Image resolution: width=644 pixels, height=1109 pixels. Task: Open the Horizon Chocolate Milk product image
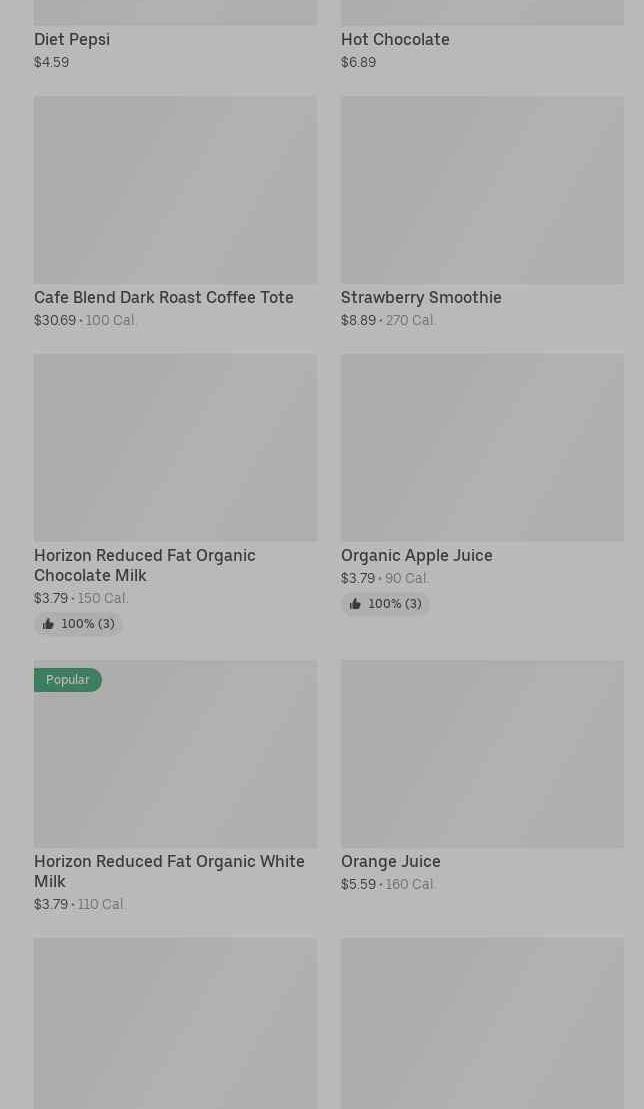pyautogui.click(x=175, y=447)
